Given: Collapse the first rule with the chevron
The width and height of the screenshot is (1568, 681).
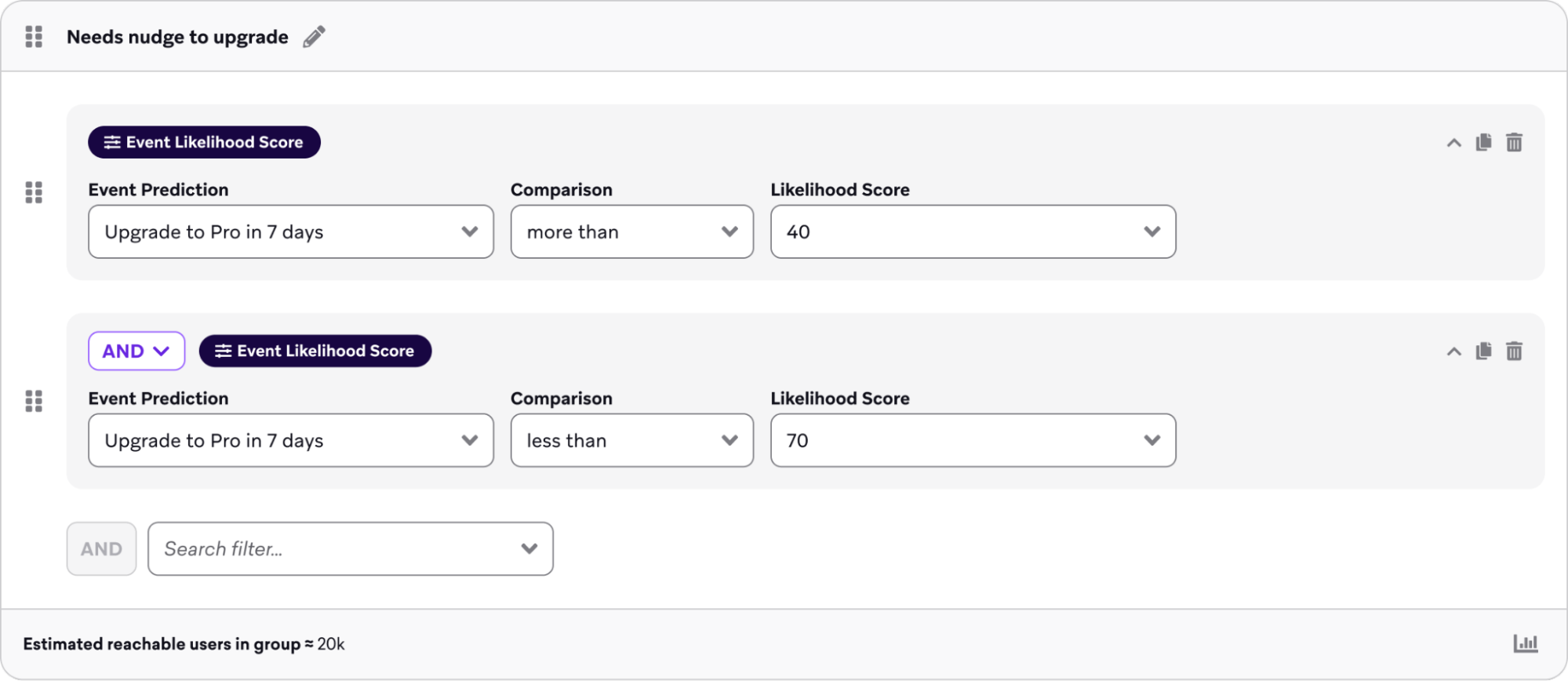Looking at the screenshot, I should [1453, 142].
